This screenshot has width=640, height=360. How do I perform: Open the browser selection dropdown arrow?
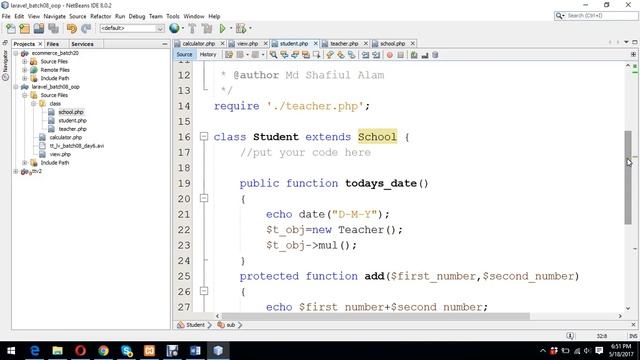coord(182,29)
